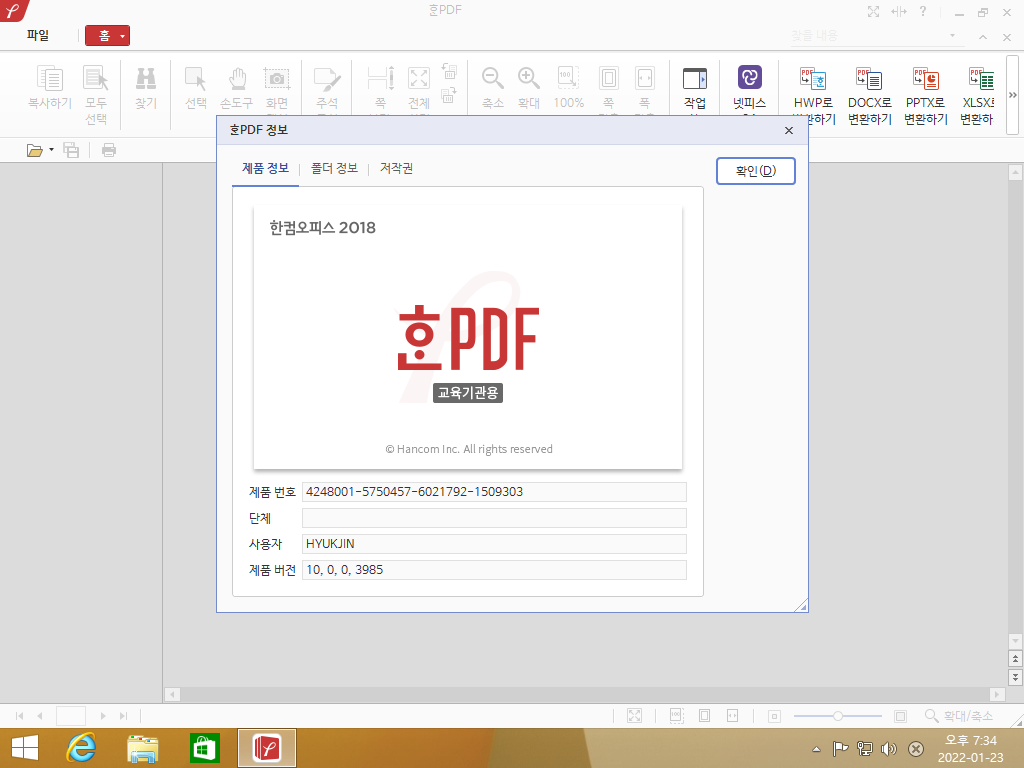Click the 모두 선택 select-all icon
The height and width of the screenshot is (768, 1024).
pyautogui.click(x=95, y=78)
